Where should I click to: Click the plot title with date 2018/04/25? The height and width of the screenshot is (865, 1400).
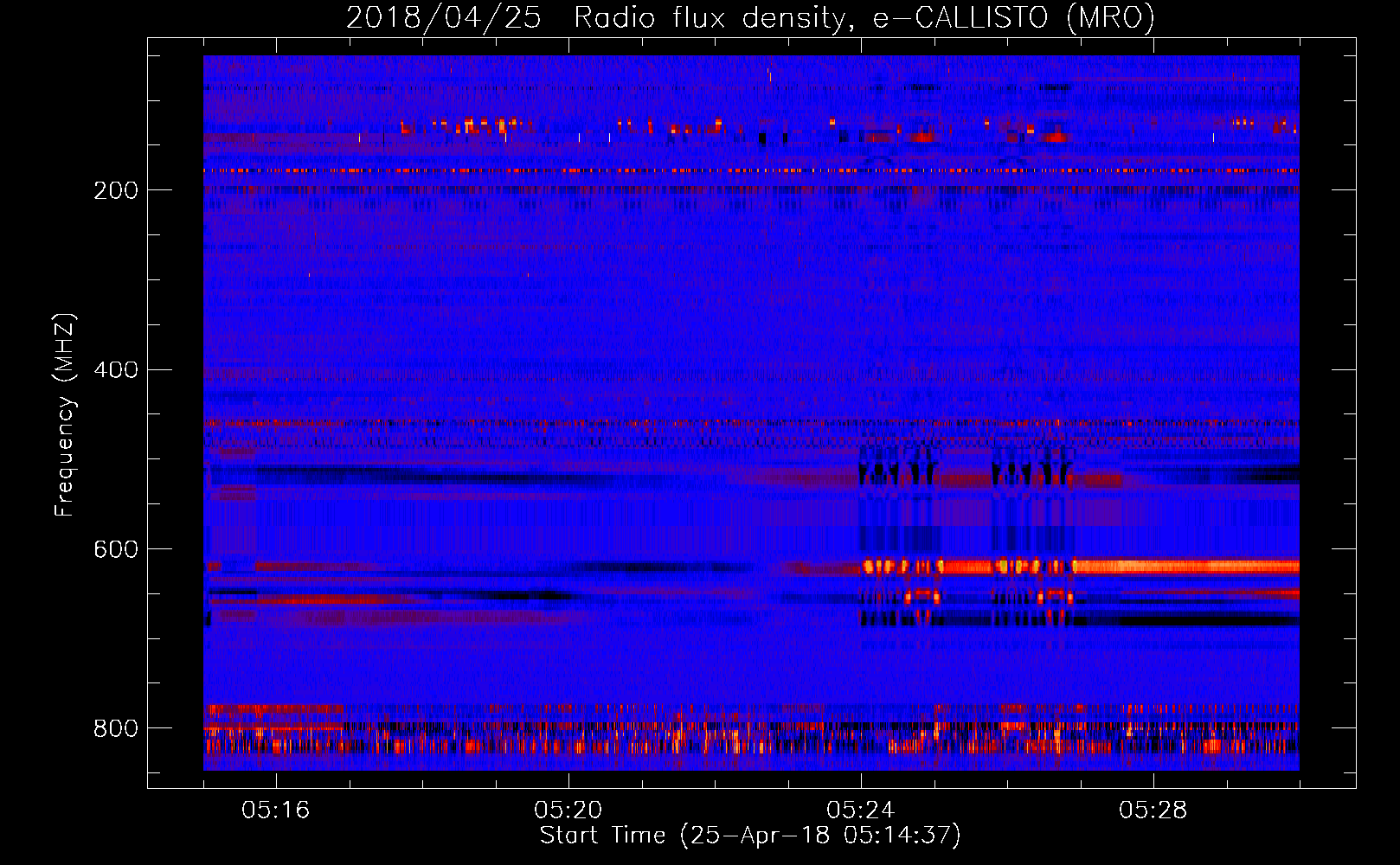click(750, 17)
